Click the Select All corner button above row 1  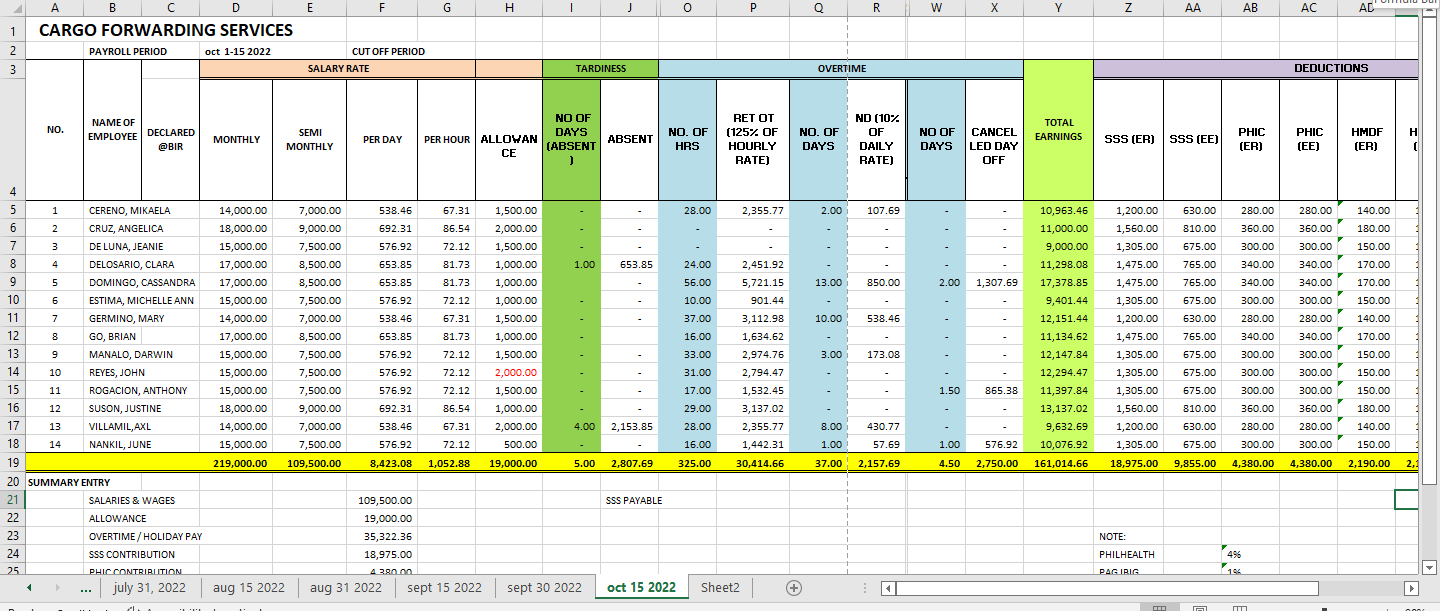14,8
